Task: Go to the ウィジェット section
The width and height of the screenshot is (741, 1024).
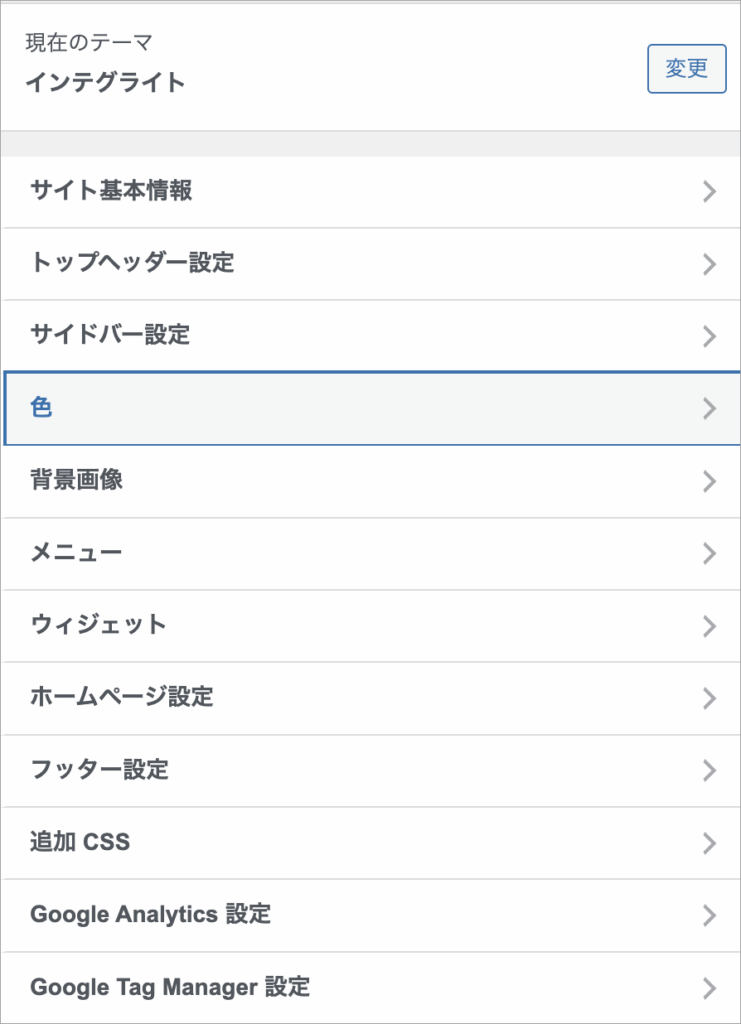Action: 98,625
